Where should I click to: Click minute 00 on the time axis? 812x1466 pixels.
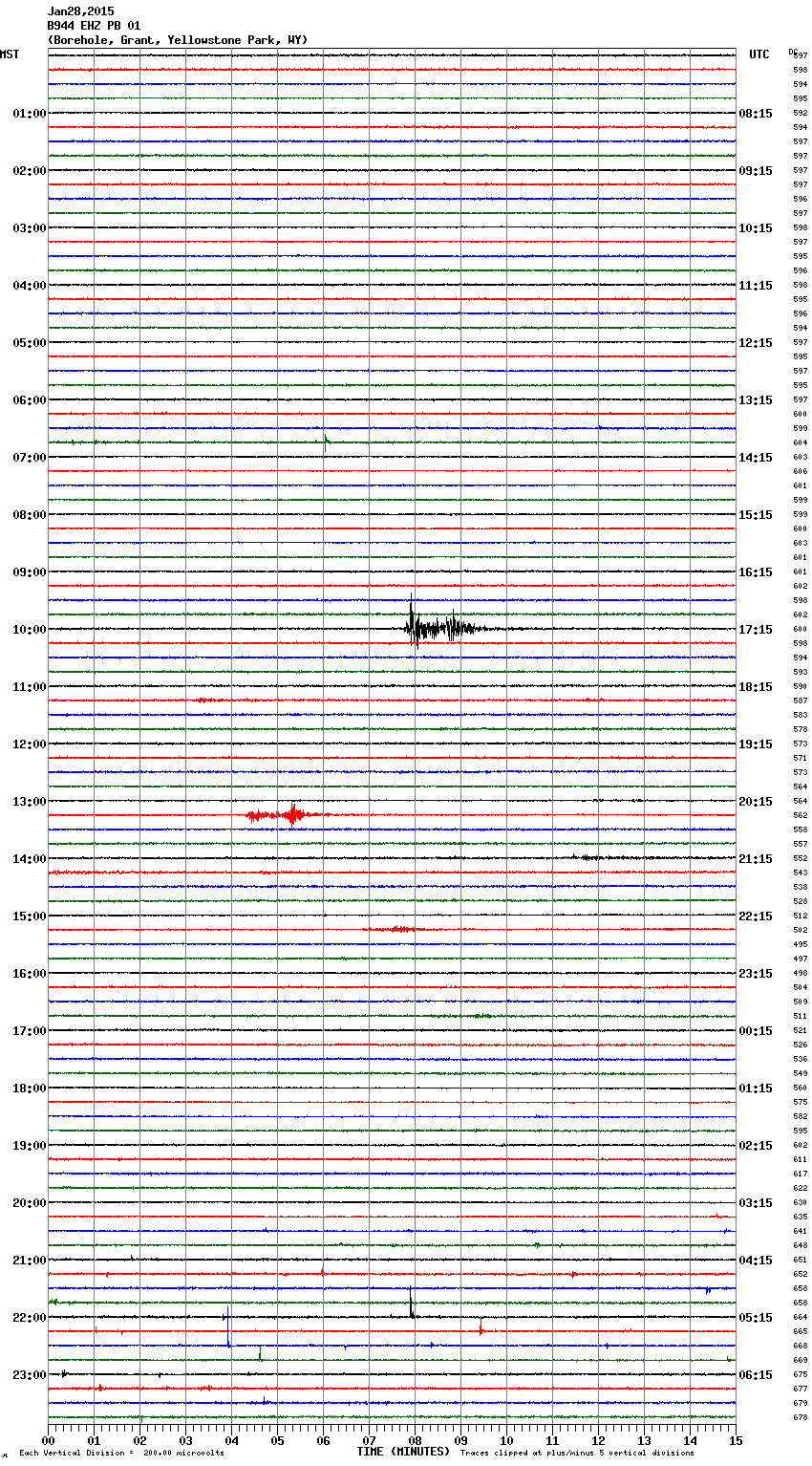click(x=49, y=1440)
